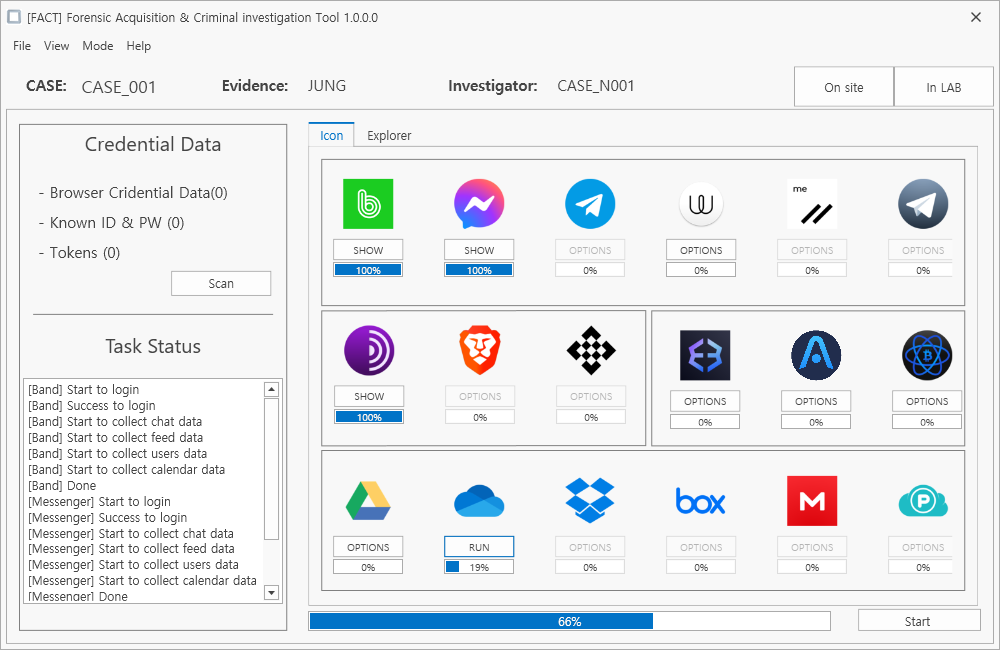Click the Scan credentials button
Image resolution: width=1000 pixels, height=650 pixels.
pyautogui.click(x=221, y=283)
